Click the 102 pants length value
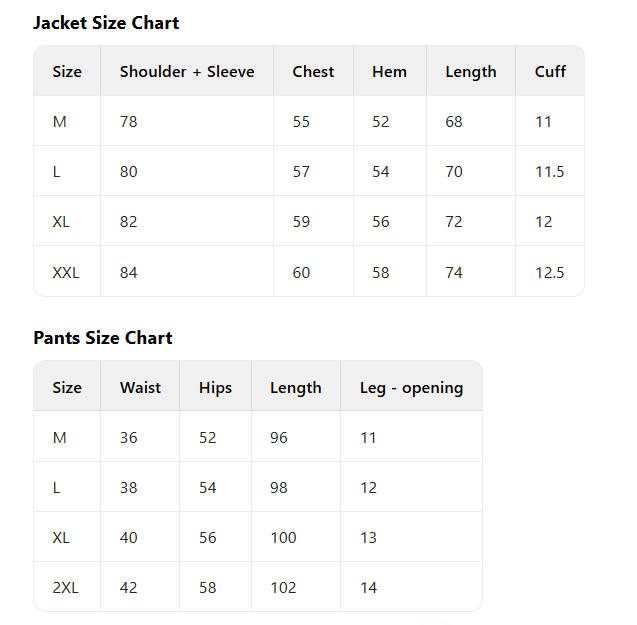This screenshot has height=625, width=637. (x=283, y=588)
